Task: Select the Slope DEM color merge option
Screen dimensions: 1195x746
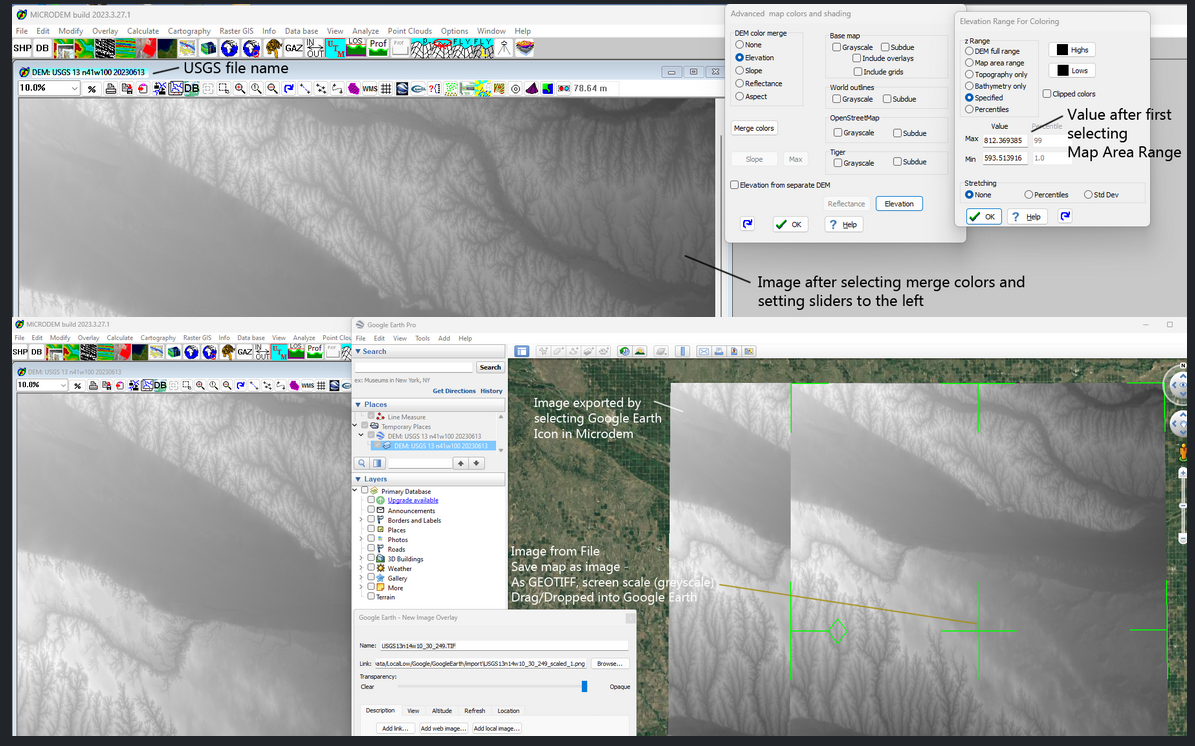Action: (x=740, y=71)
